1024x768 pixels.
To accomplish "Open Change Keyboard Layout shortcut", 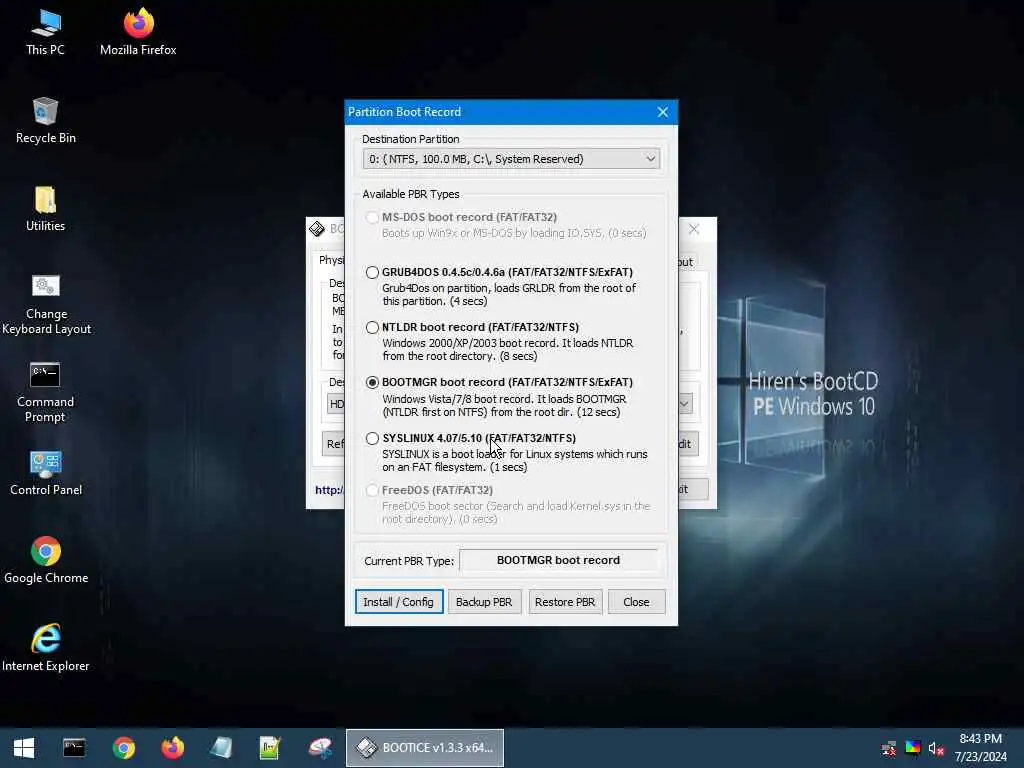I will click(46, 304).
